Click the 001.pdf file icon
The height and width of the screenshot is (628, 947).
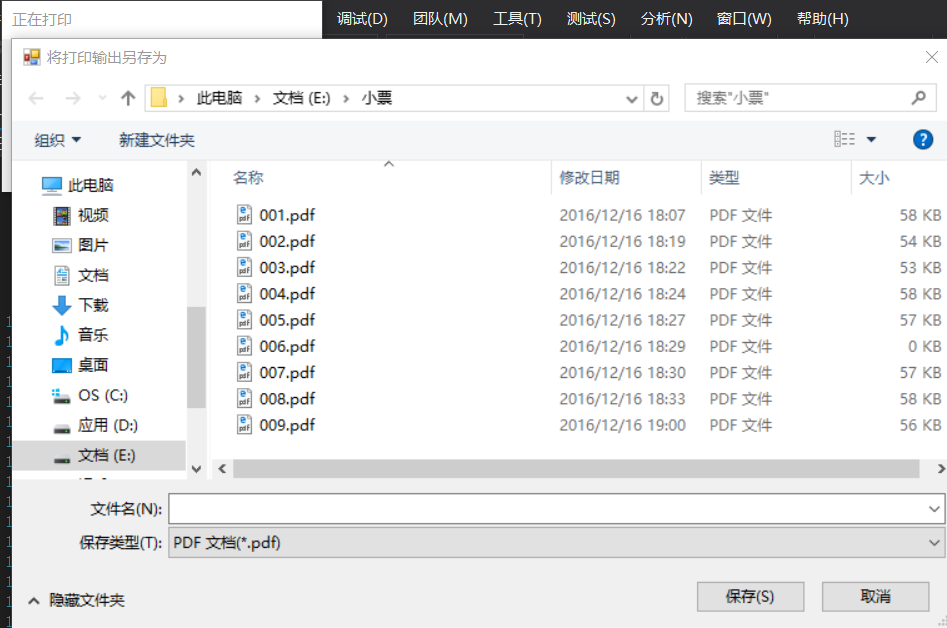click(x=244, y=214)
